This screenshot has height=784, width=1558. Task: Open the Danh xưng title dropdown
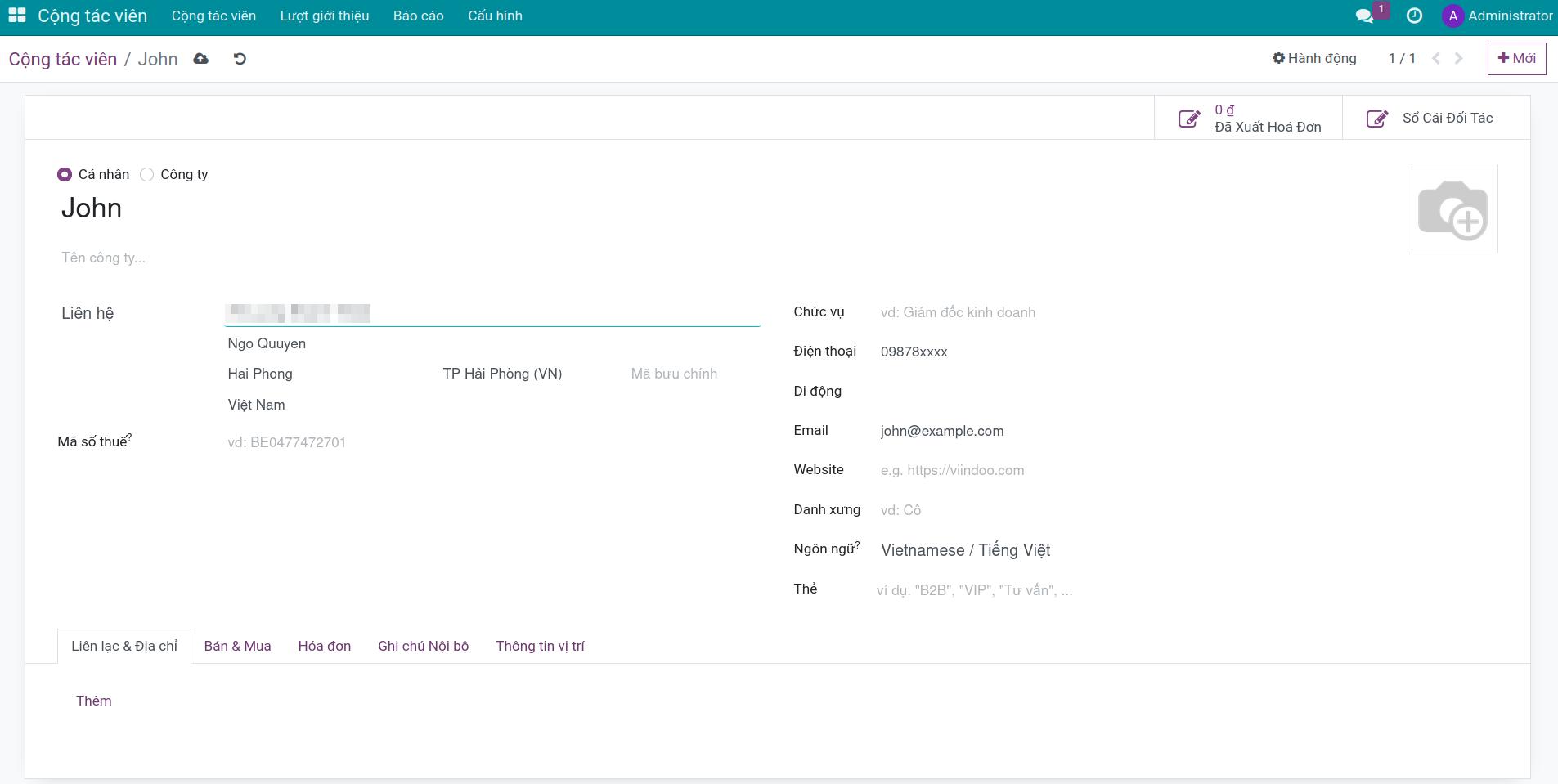(x=1188, y=510)
